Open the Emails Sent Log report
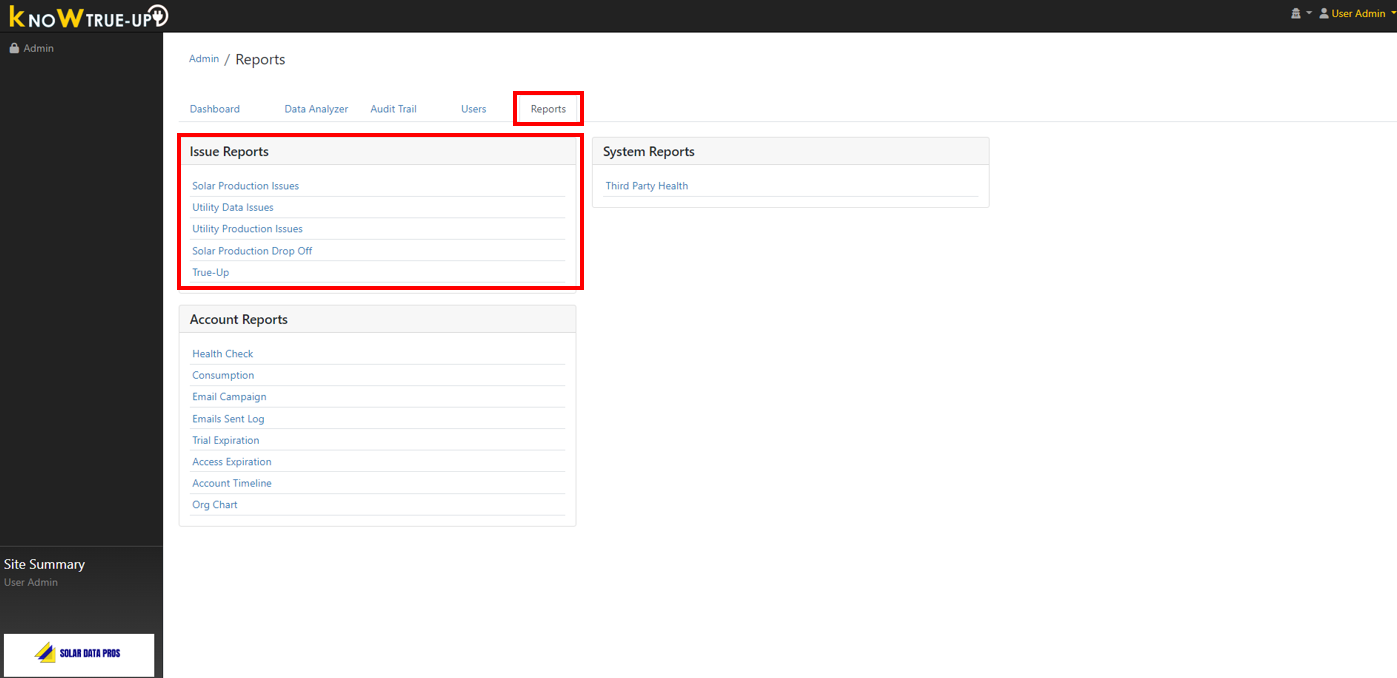 pos(228,419)
